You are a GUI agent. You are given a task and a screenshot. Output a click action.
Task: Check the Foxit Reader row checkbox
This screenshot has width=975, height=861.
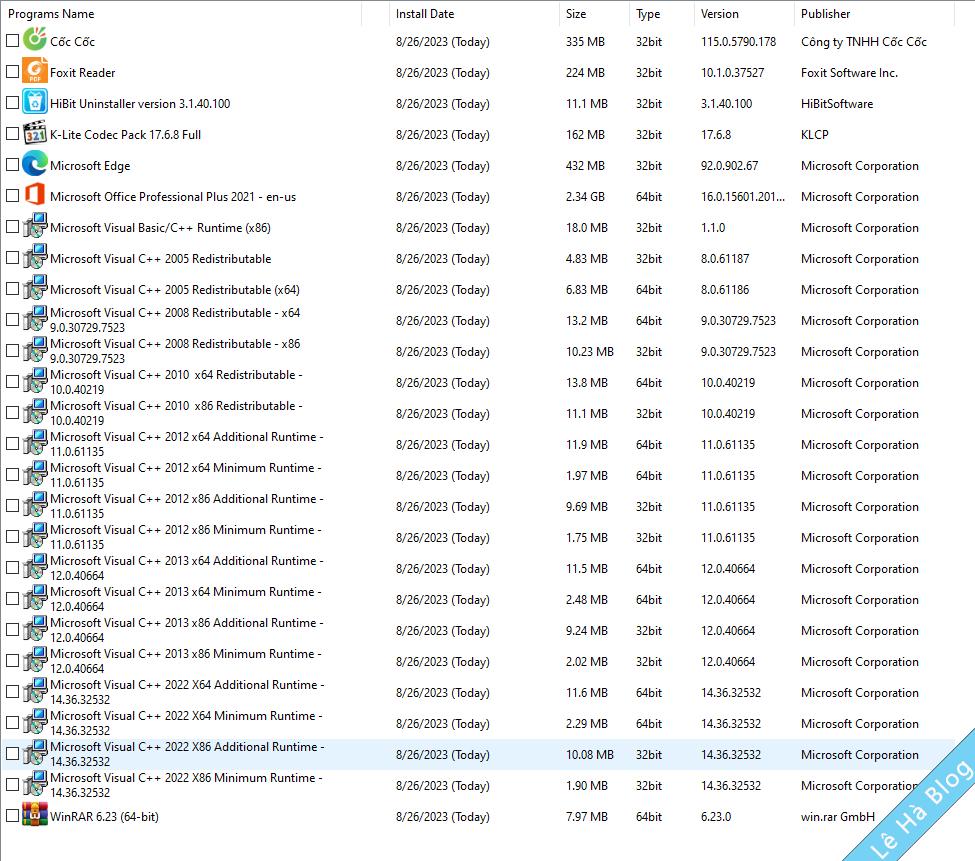[12, 72]
